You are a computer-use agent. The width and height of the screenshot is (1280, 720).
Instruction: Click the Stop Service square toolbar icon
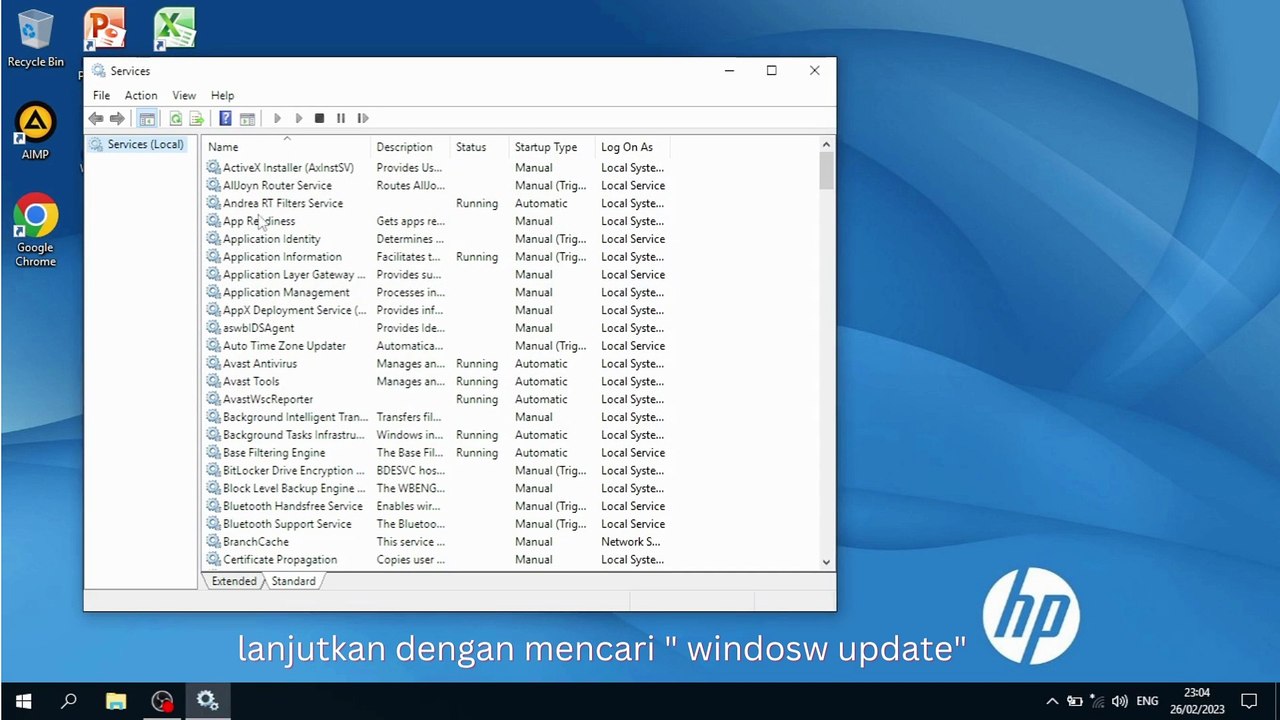319,119
